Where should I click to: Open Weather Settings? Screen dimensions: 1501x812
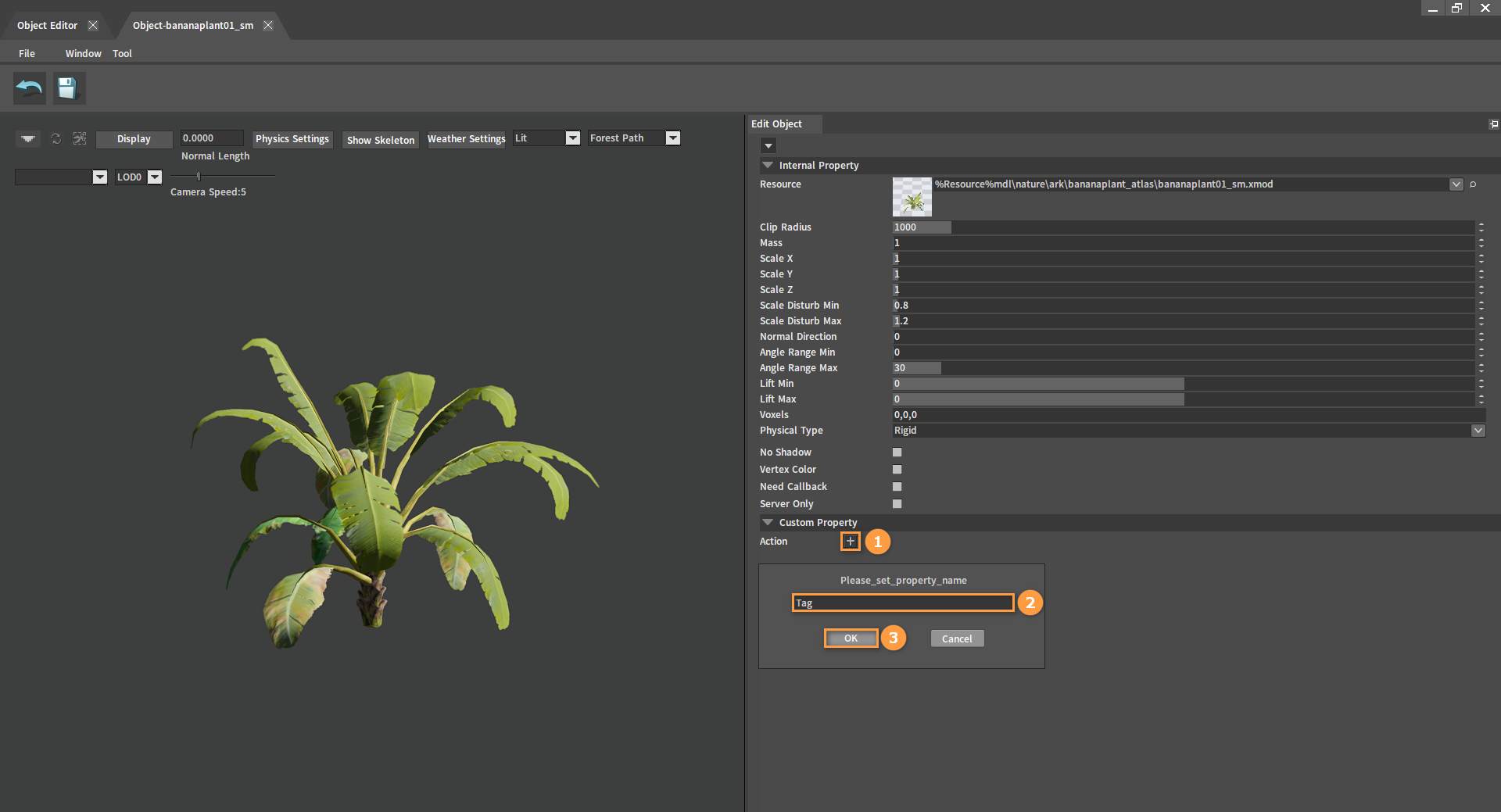coord(466,139)
